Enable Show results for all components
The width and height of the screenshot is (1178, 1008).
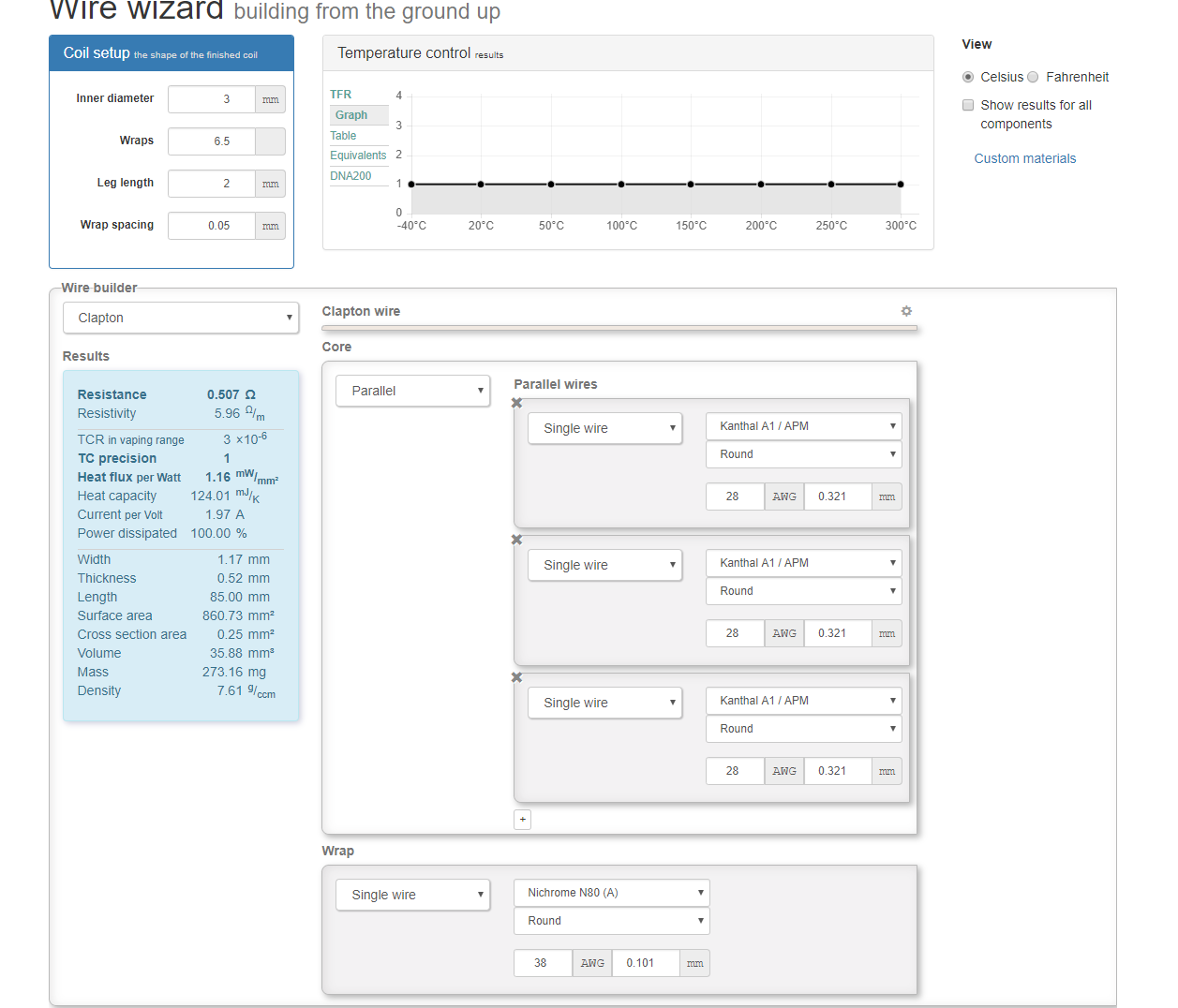968,105
